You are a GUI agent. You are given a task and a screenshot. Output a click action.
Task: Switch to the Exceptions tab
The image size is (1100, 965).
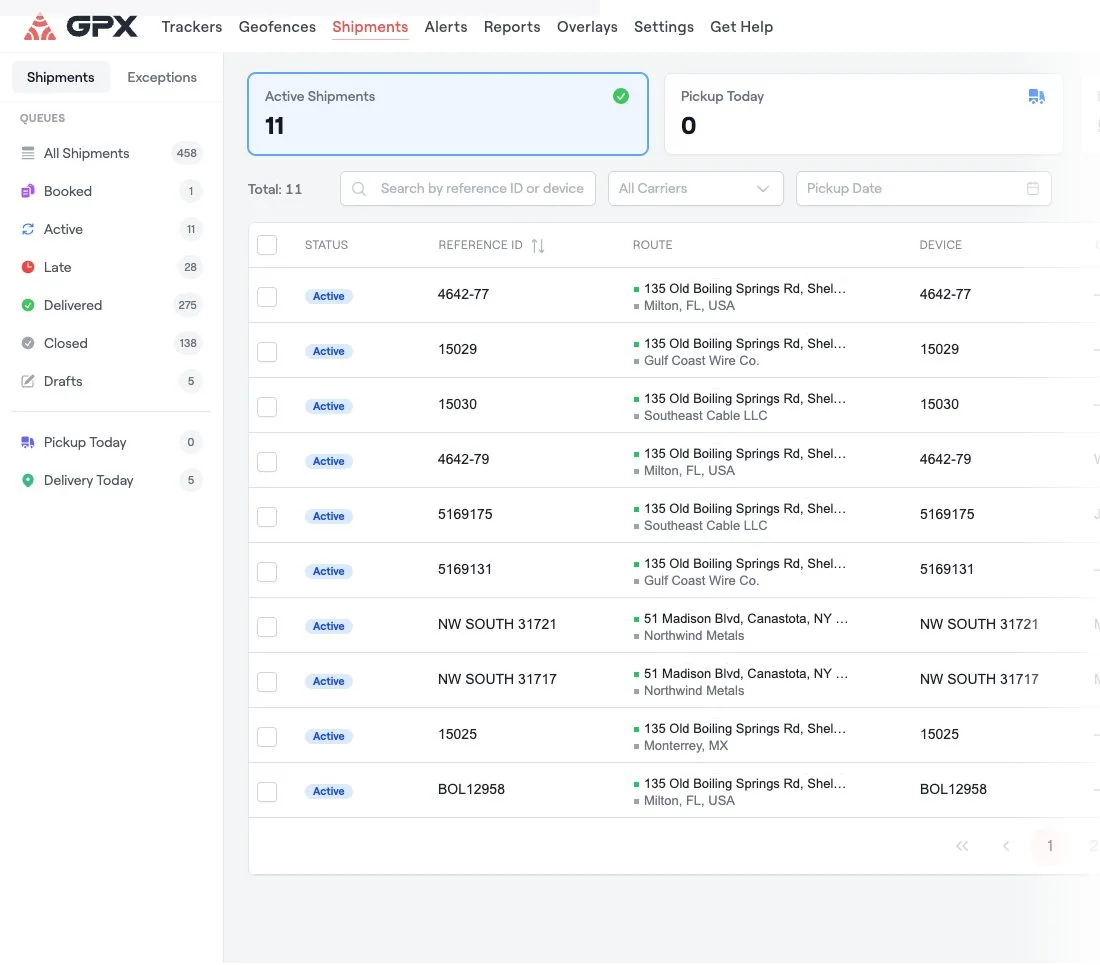point(162,77)
